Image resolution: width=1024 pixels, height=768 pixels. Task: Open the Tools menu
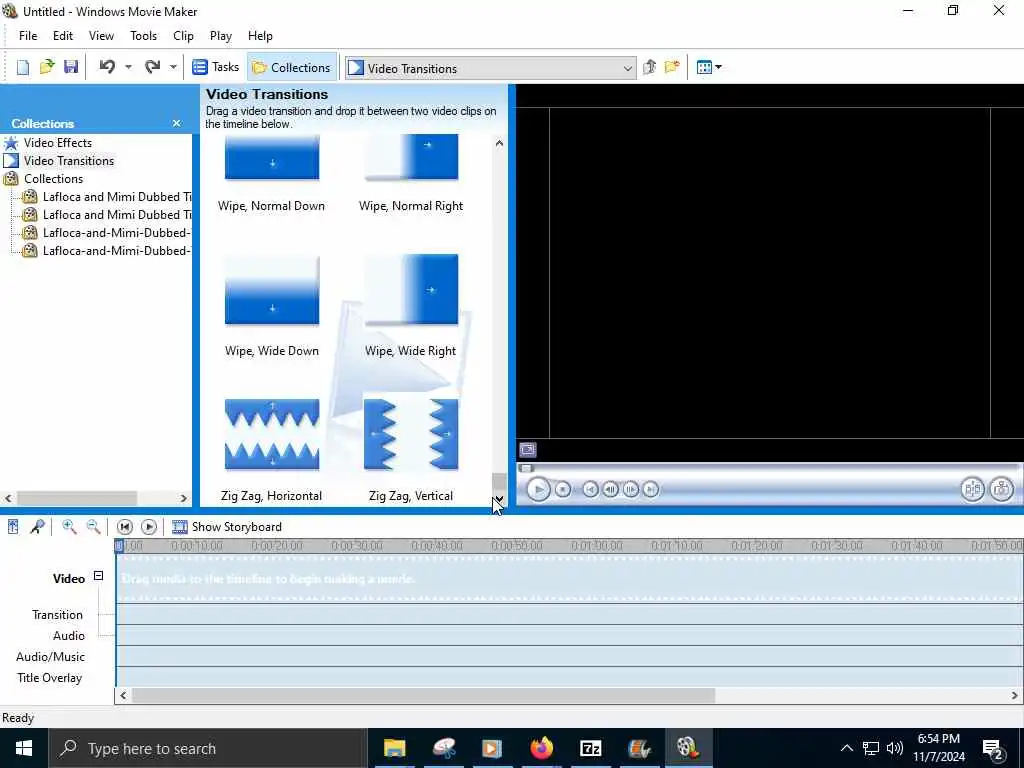pyautogui.click(x=143, y=36)
